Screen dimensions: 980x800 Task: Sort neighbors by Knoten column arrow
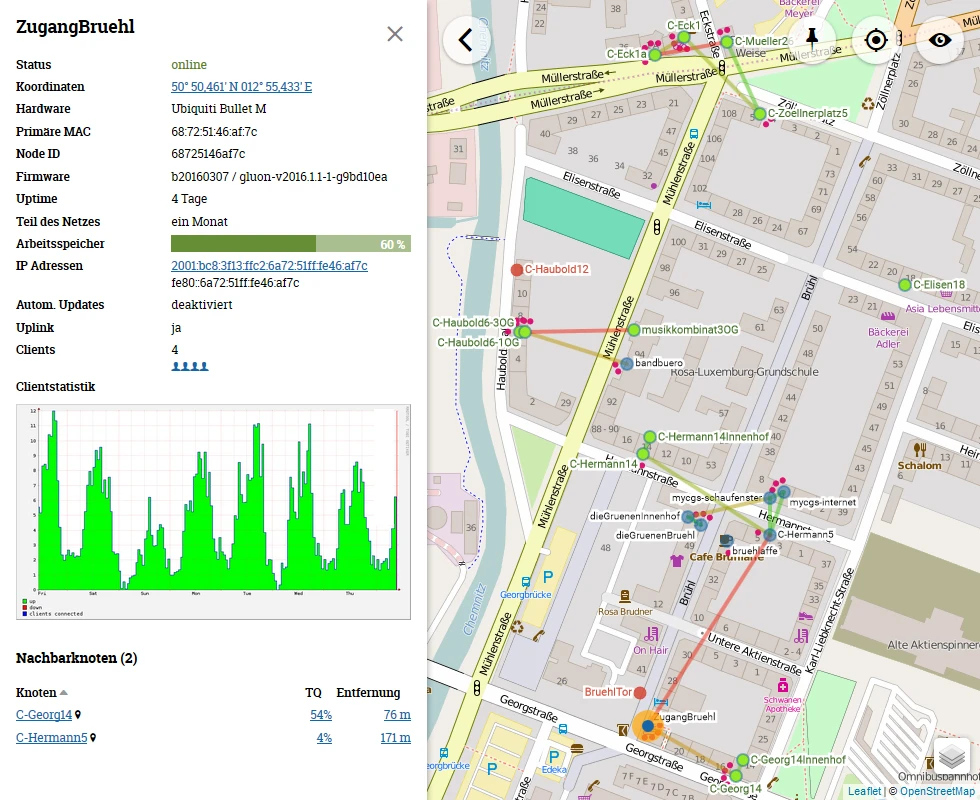pyautogui.click(x=63, y=692)
